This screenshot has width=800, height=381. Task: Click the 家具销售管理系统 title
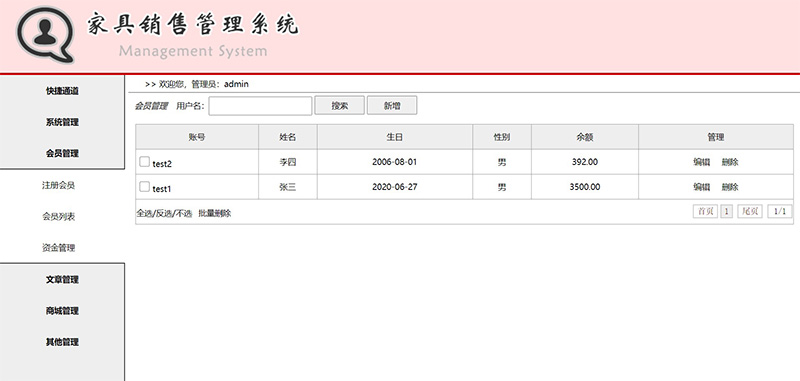click(x=192, y=23)
